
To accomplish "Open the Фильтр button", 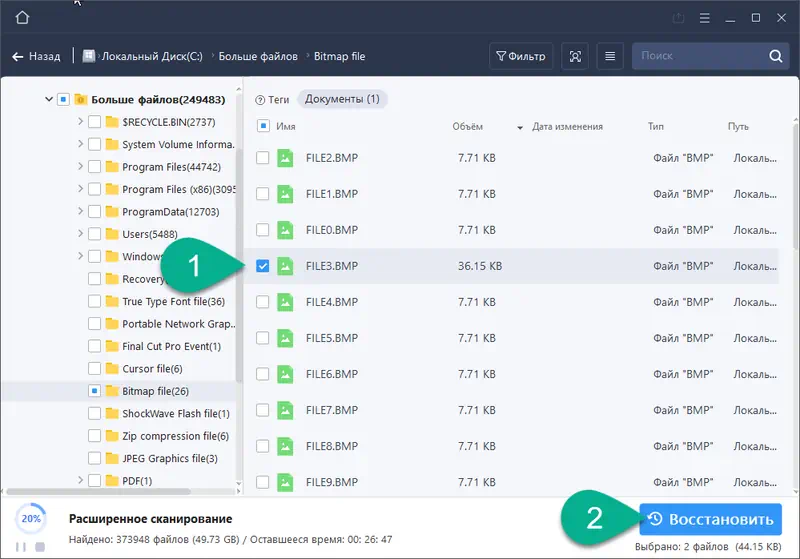I will pos(520,57).
